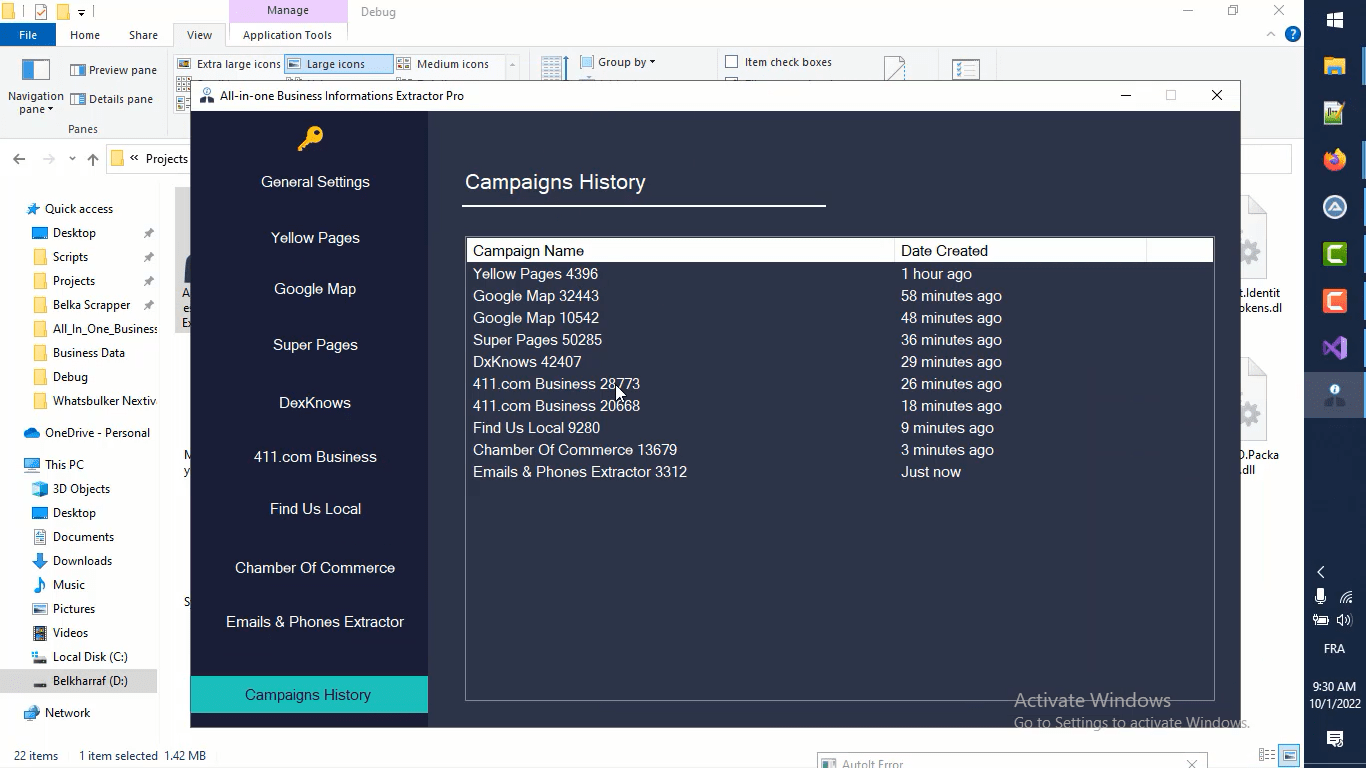Viewport: 1366px width, 768px height.
Task: Sort by the Campaign Name column header
Action: 680,251
